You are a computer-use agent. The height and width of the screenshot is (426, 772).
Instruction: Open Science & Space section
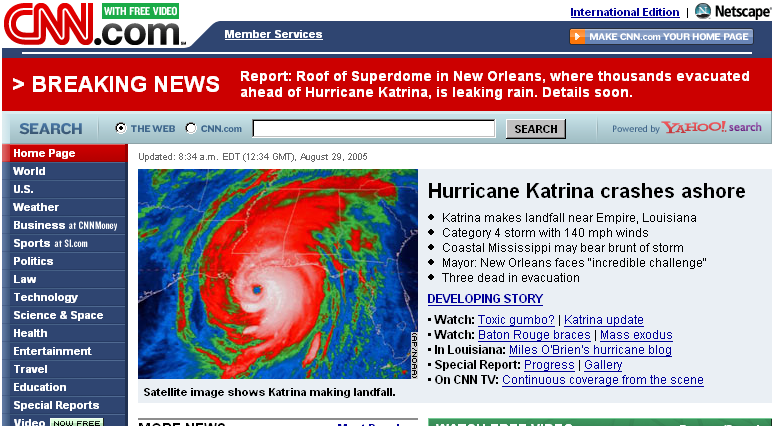tap(64, 315)
